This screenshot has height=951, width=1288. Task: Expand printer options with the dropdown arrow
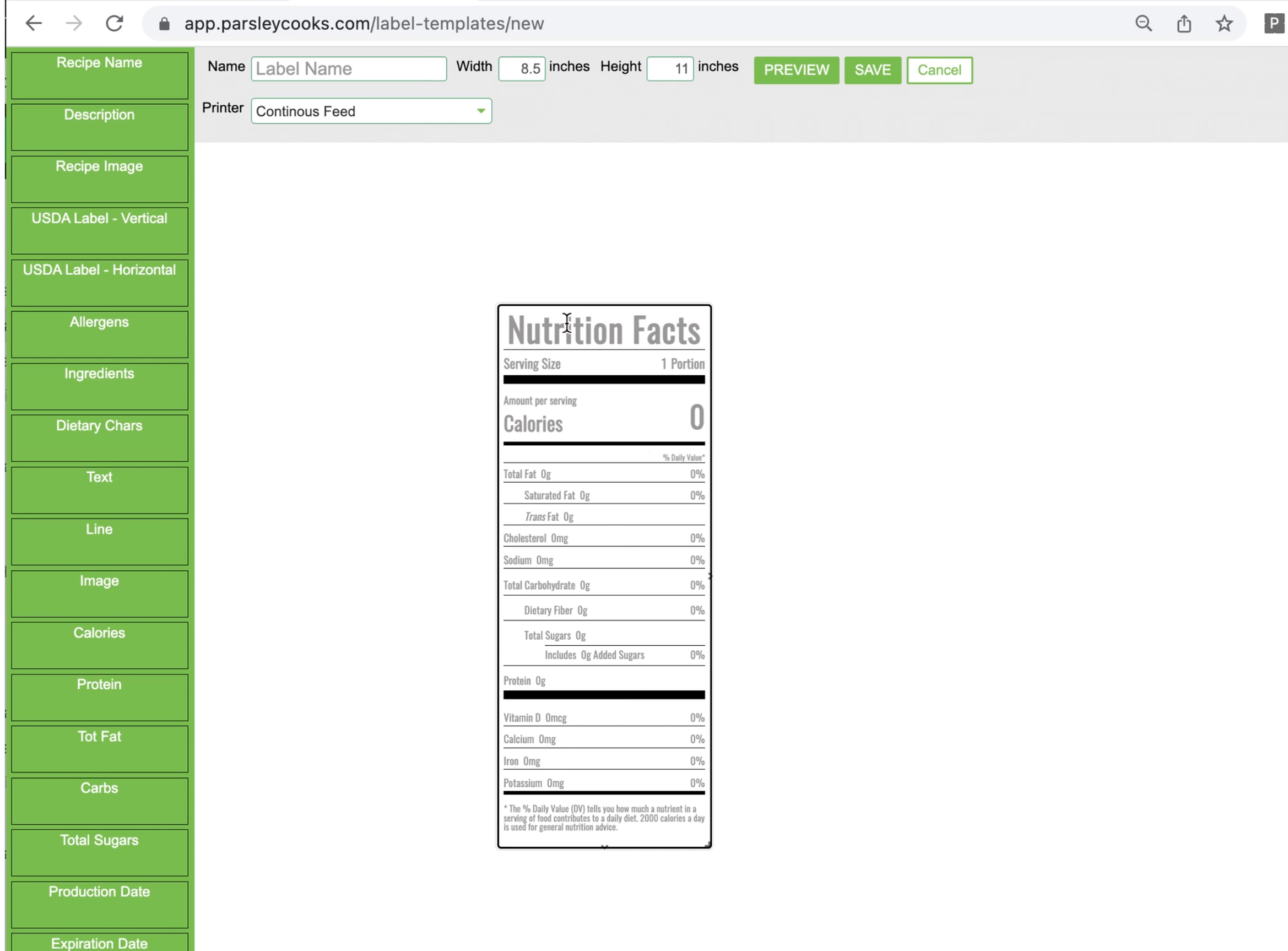click(x=481, y=111)
